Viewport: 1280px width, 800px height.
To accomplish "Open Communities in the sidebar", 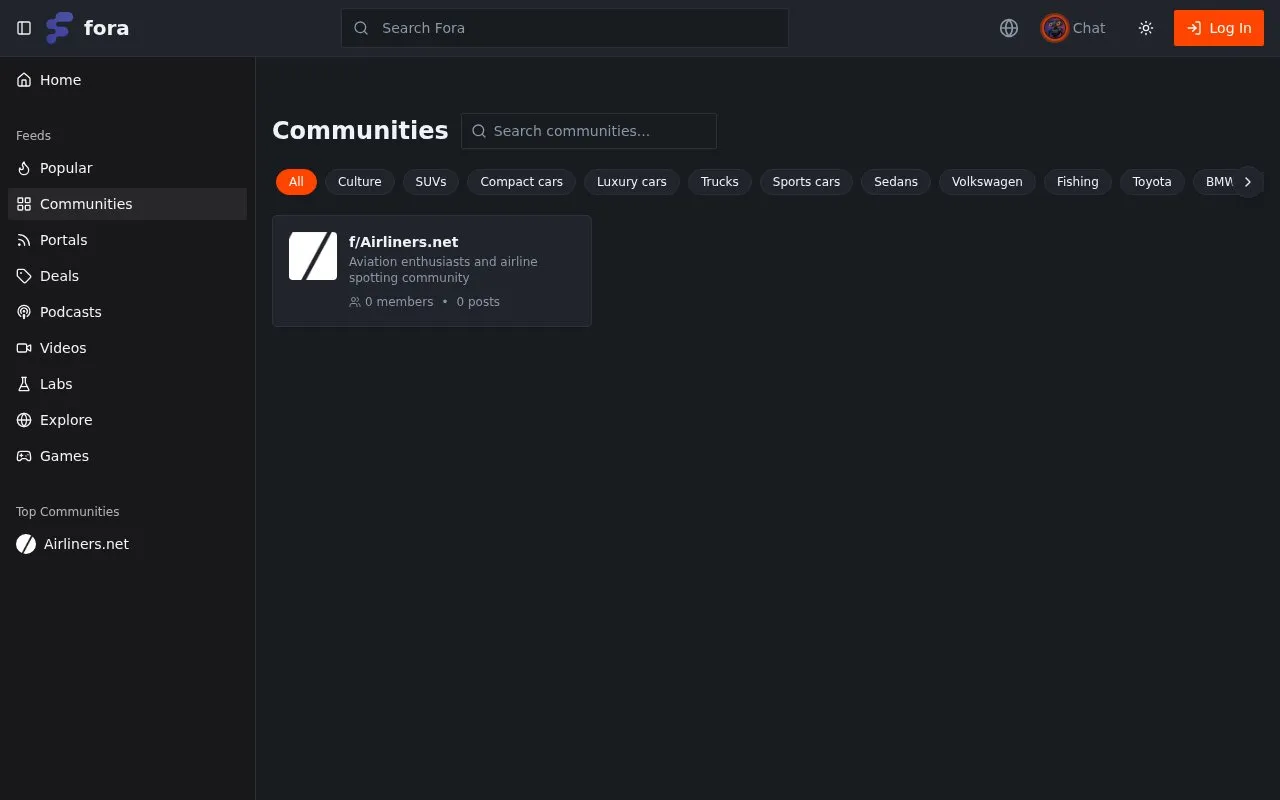I will pyautogui.click(x=127, y=204).
